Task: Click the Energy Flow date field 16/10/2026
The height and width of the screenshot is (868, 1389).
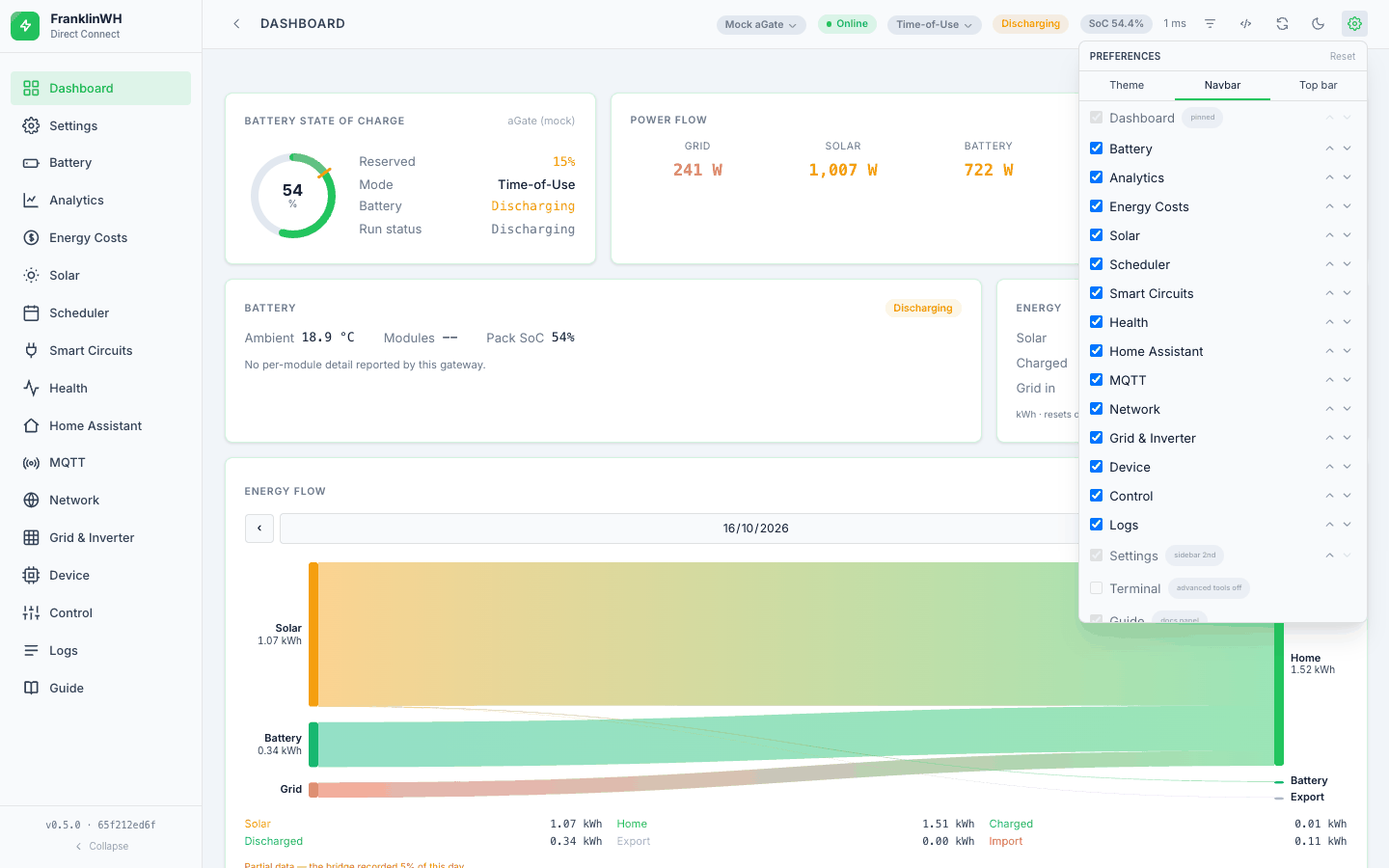Action: [755, 529]
